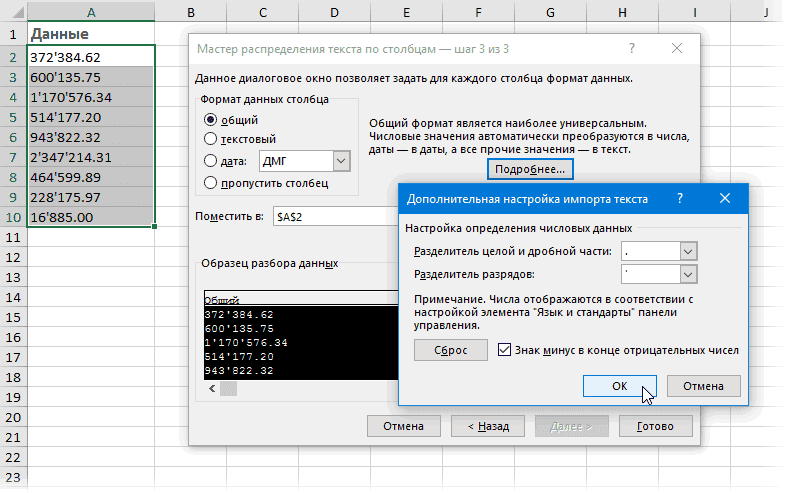Select the 'общий' column format radio button

pos(210,119)
